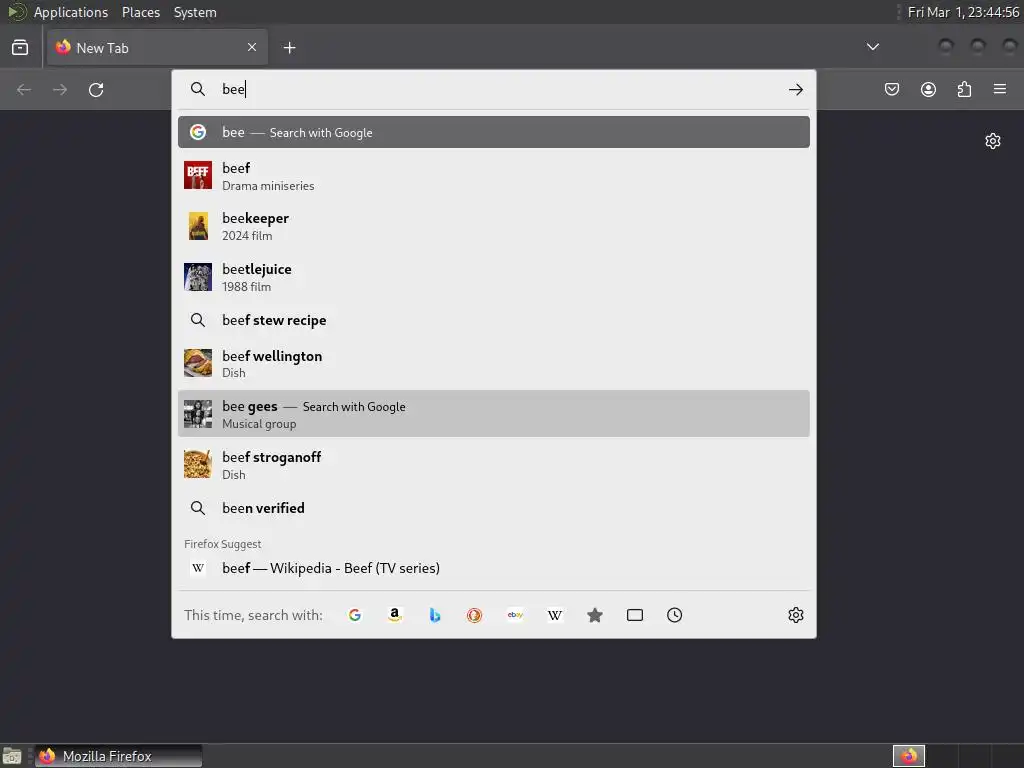Open the Save to Pocket icon

click(892, 89)
